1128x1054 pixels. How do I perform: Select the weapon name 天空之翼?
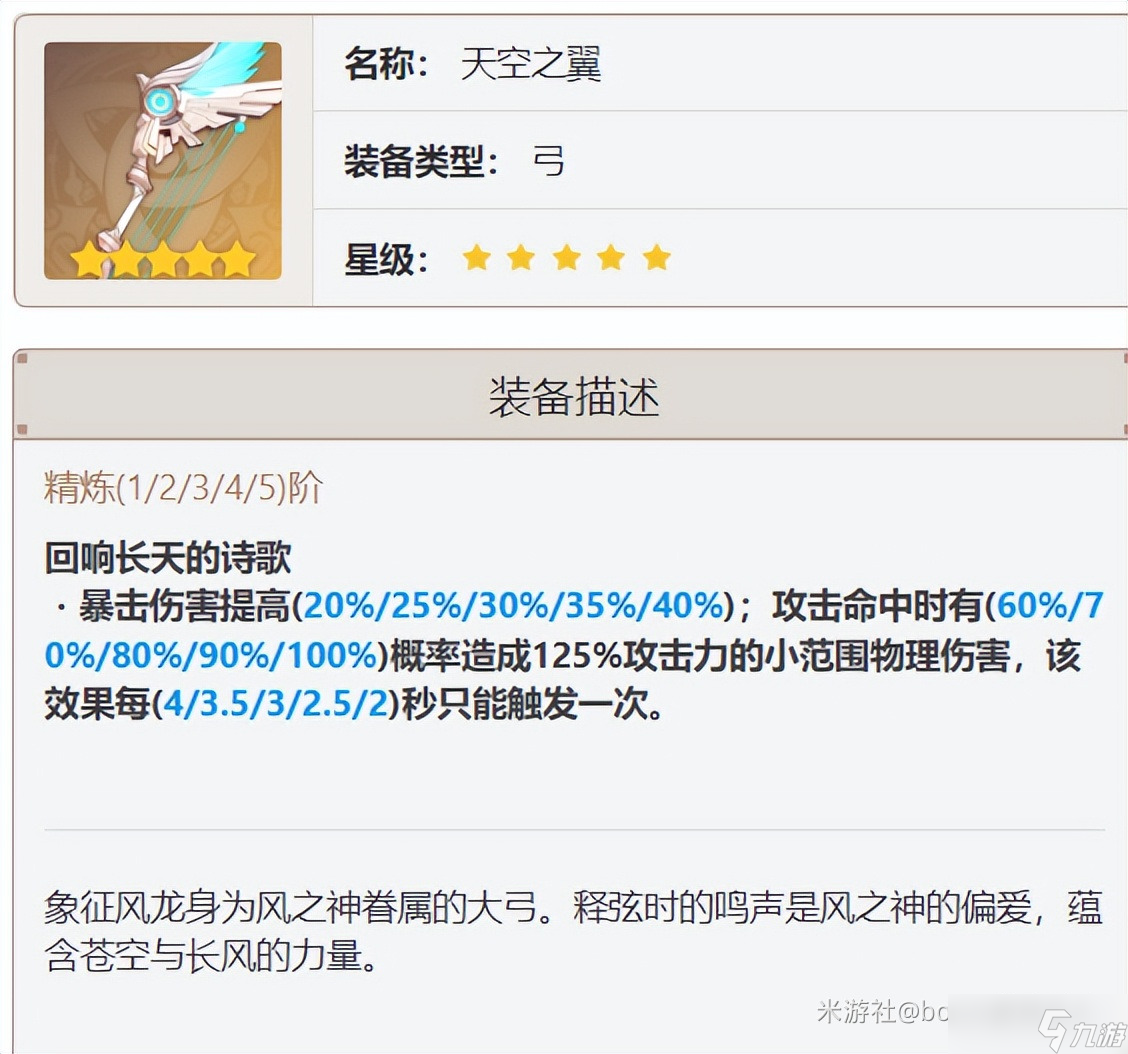pos(531,63)
